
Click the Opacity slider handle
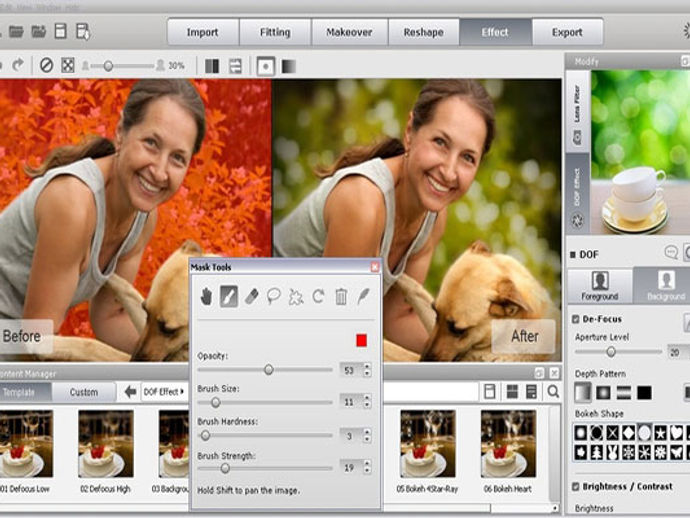coord(268,370)
